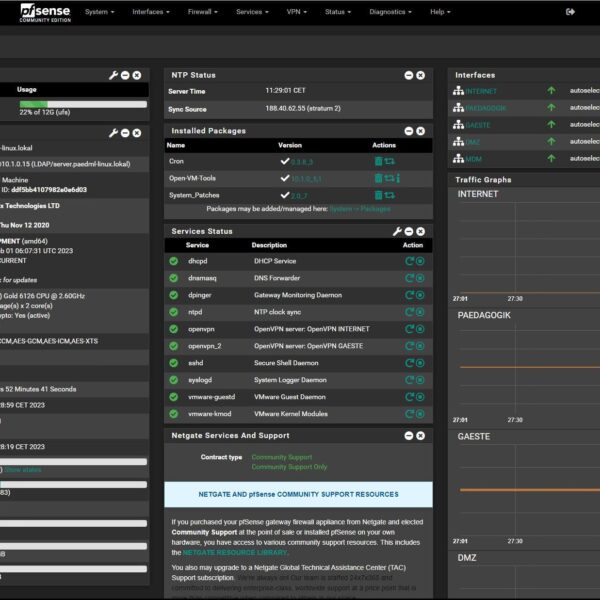Open the DMZ interface link
The image size is (600, 600).
tap(473, 142)
